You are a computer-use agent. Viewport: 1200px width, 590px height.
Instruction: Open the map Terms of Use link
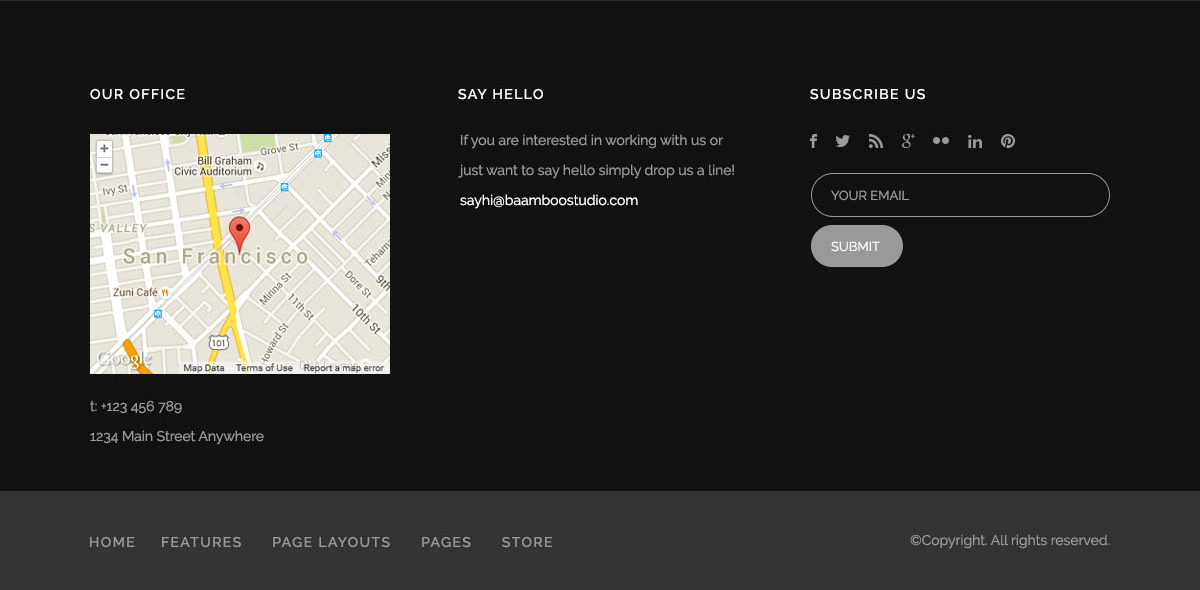click(x=264, y=368)
